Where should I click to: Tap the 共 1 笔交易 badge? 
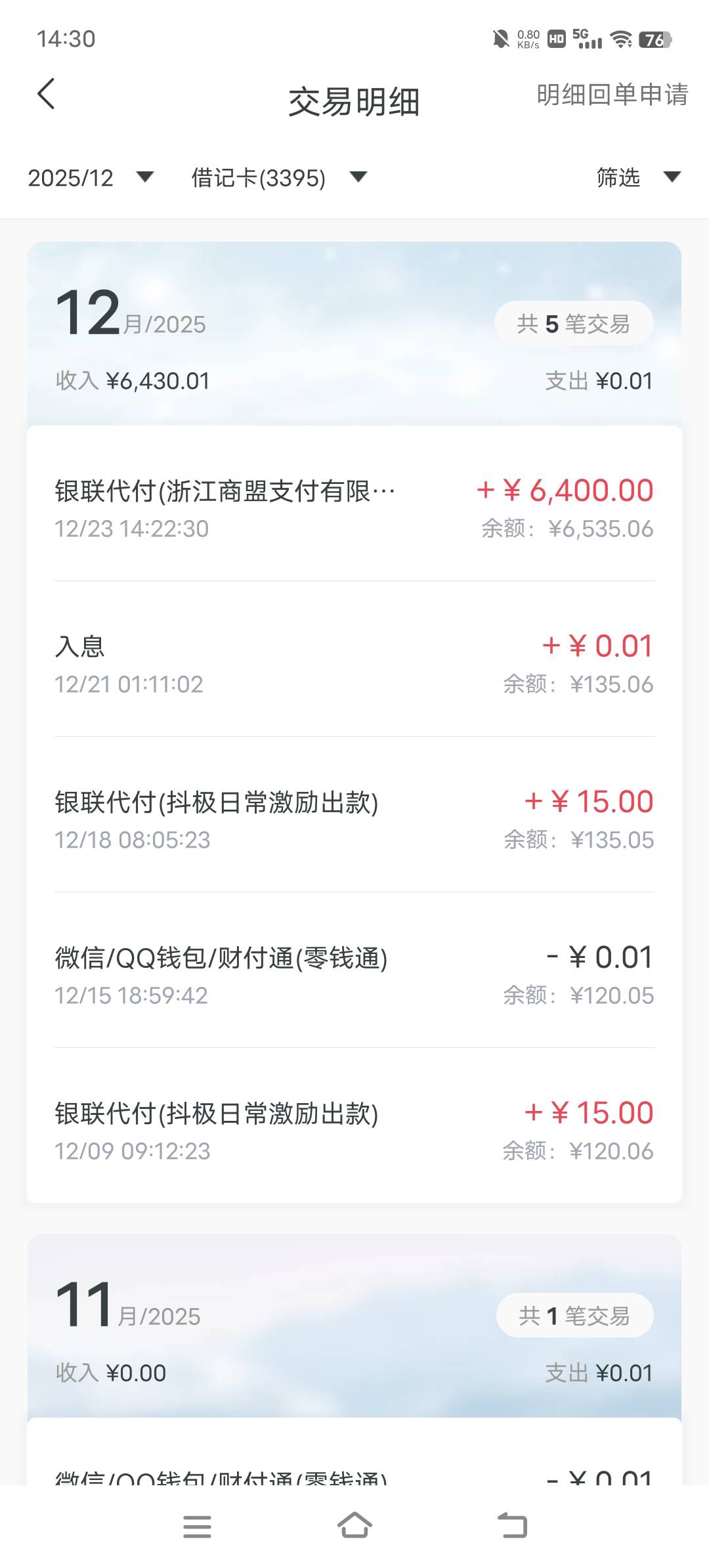(x=574, y=1315)
